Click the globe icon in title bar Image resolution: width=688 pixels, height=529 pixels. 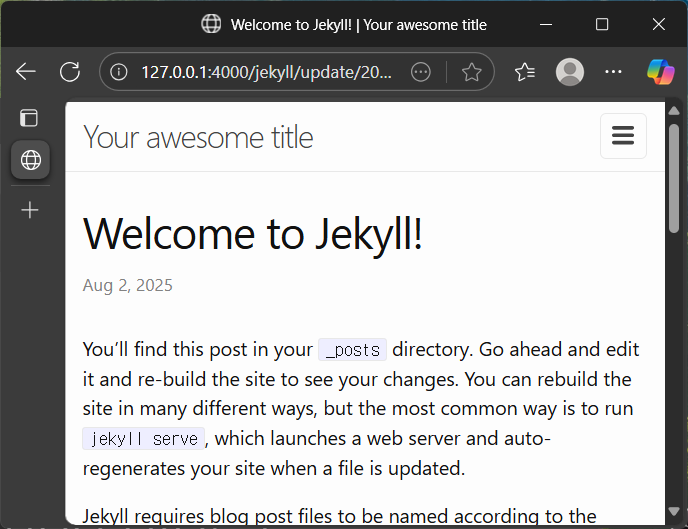(x=211, y=24)
